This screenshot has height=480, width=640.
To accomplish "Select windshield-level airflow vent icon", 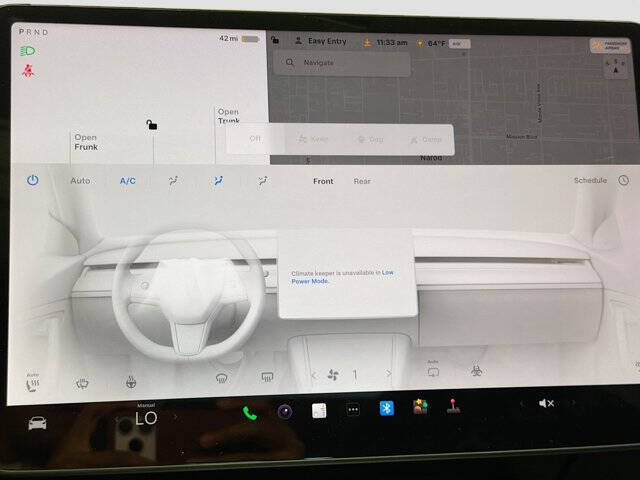I will pos(173,181).
